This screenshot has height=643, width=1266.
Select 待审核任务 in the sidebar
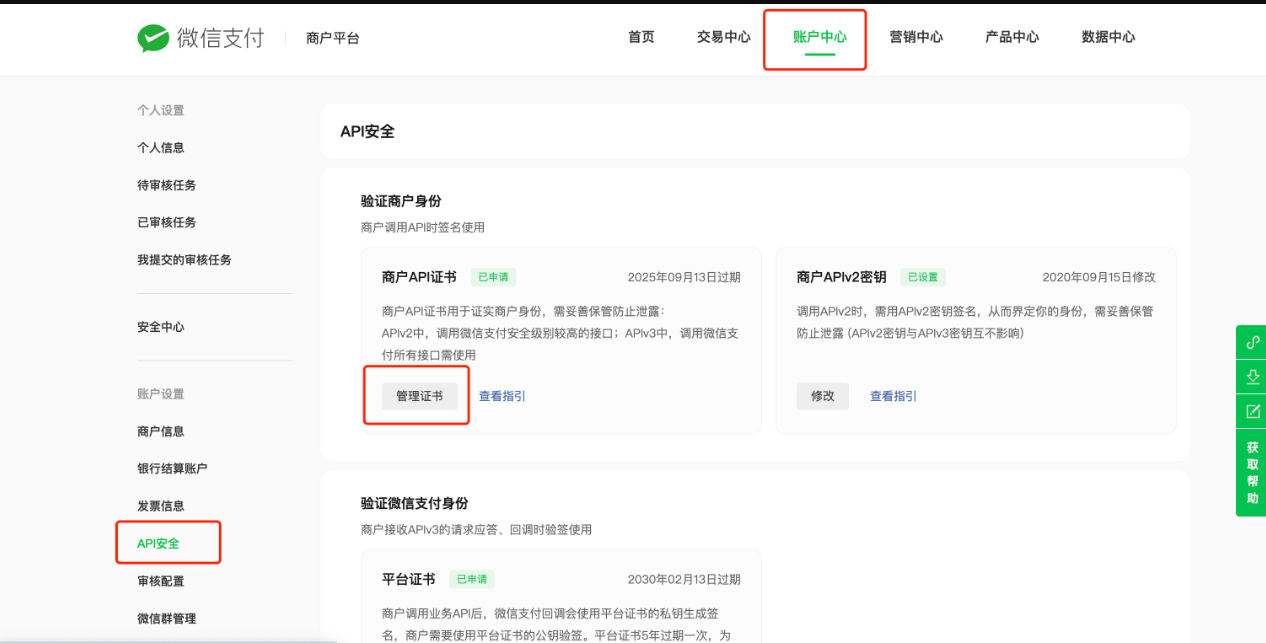click(167, 185)
